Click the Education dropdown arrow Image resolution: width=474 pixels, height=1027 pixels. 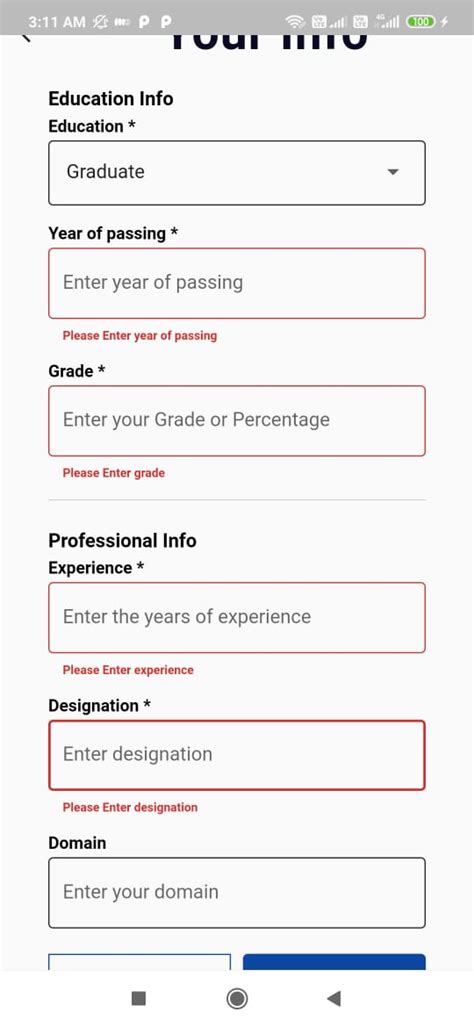click(x=393, y=172)
